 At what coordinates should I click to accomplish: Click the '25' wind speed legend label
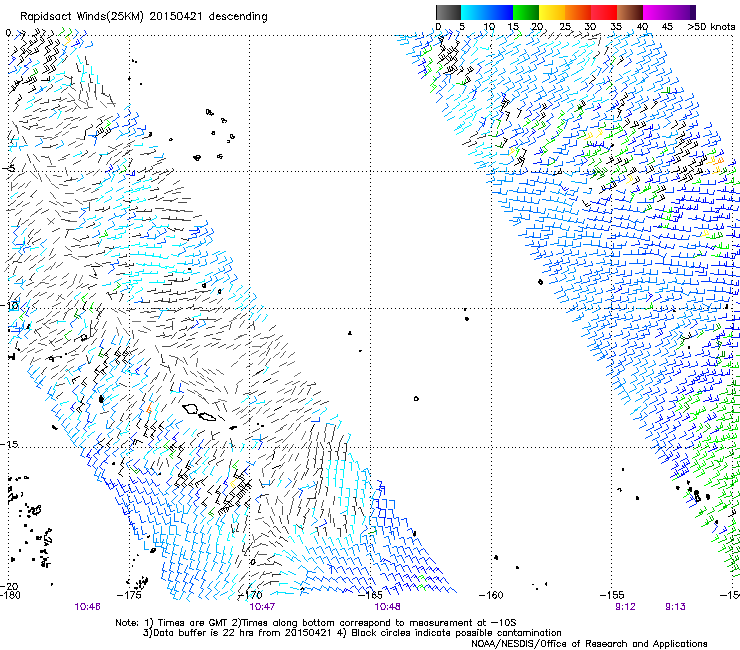click(565, 27)
